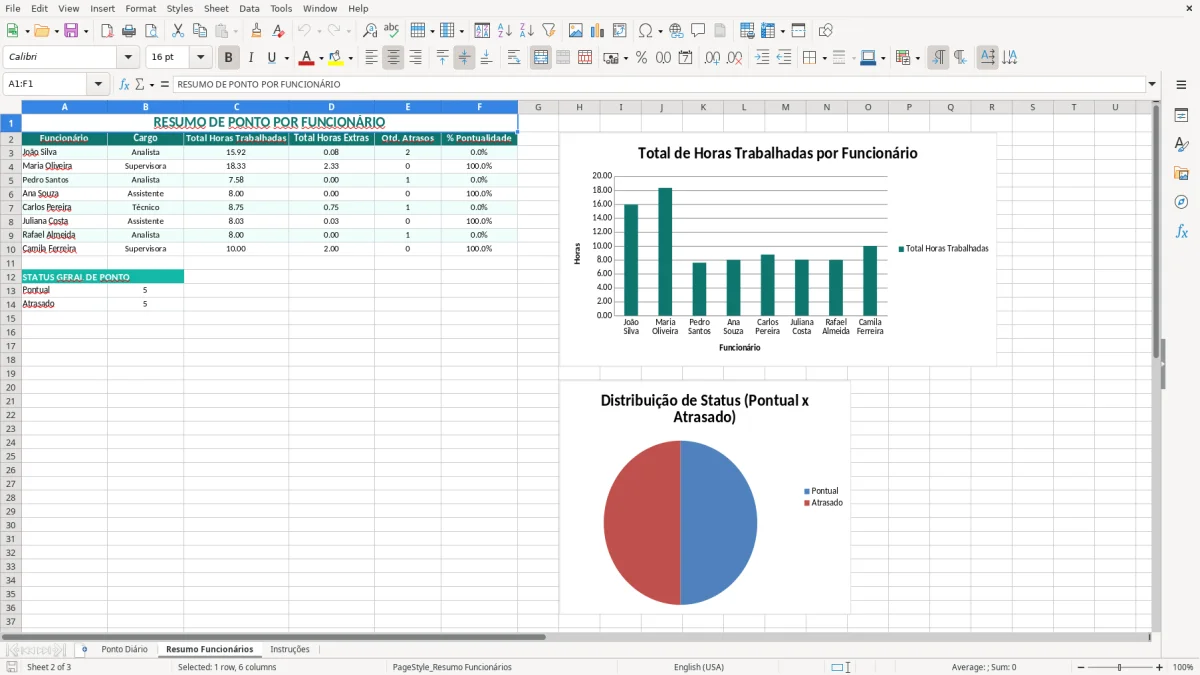The image size is (1200, 675).
Task: Toggle Wrap Text
Action: click(514, 58)
